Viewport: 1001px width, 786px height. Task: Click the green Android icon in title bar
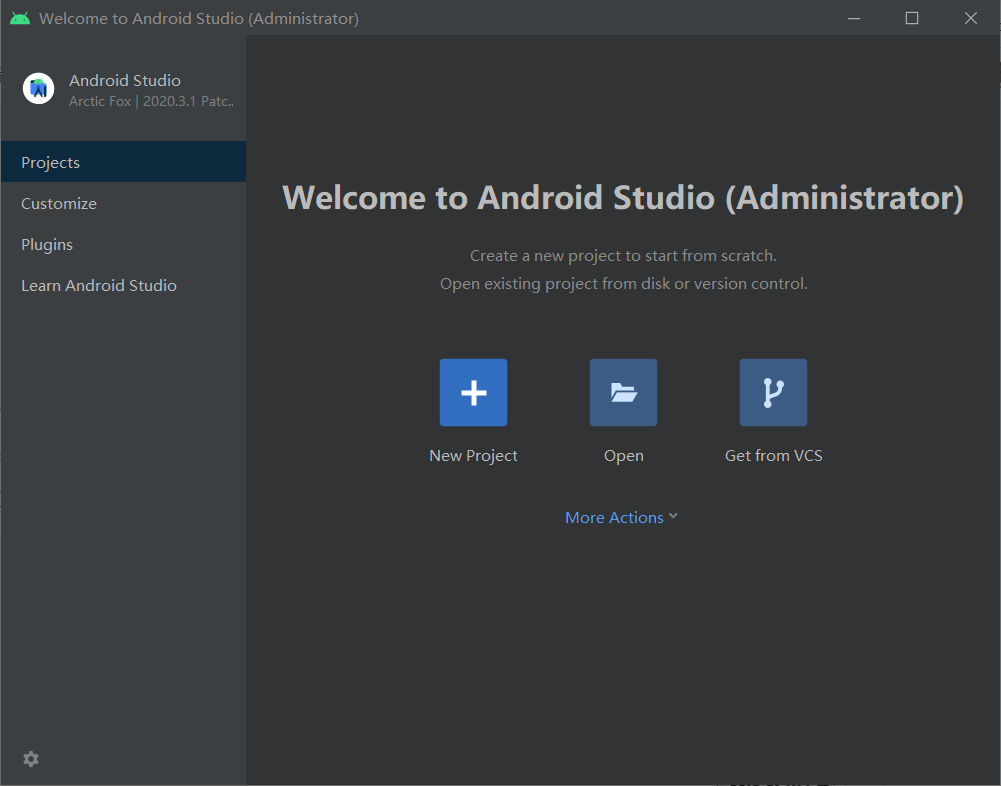pyautogui.click(x=18, y=17)
